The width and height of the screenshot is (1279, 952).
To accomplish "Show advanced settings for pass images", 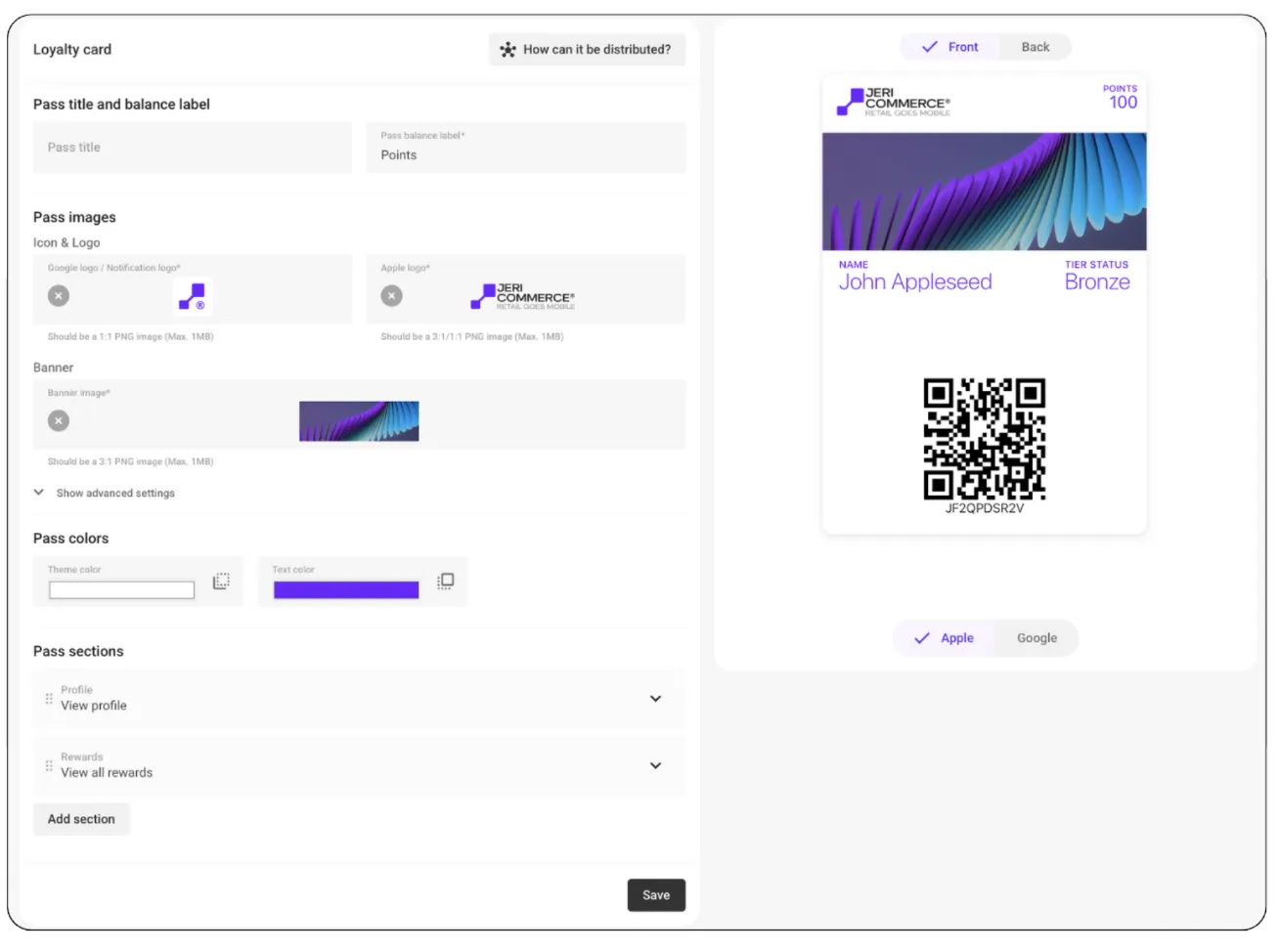I will pyautogui.click(x=114, y=494).
